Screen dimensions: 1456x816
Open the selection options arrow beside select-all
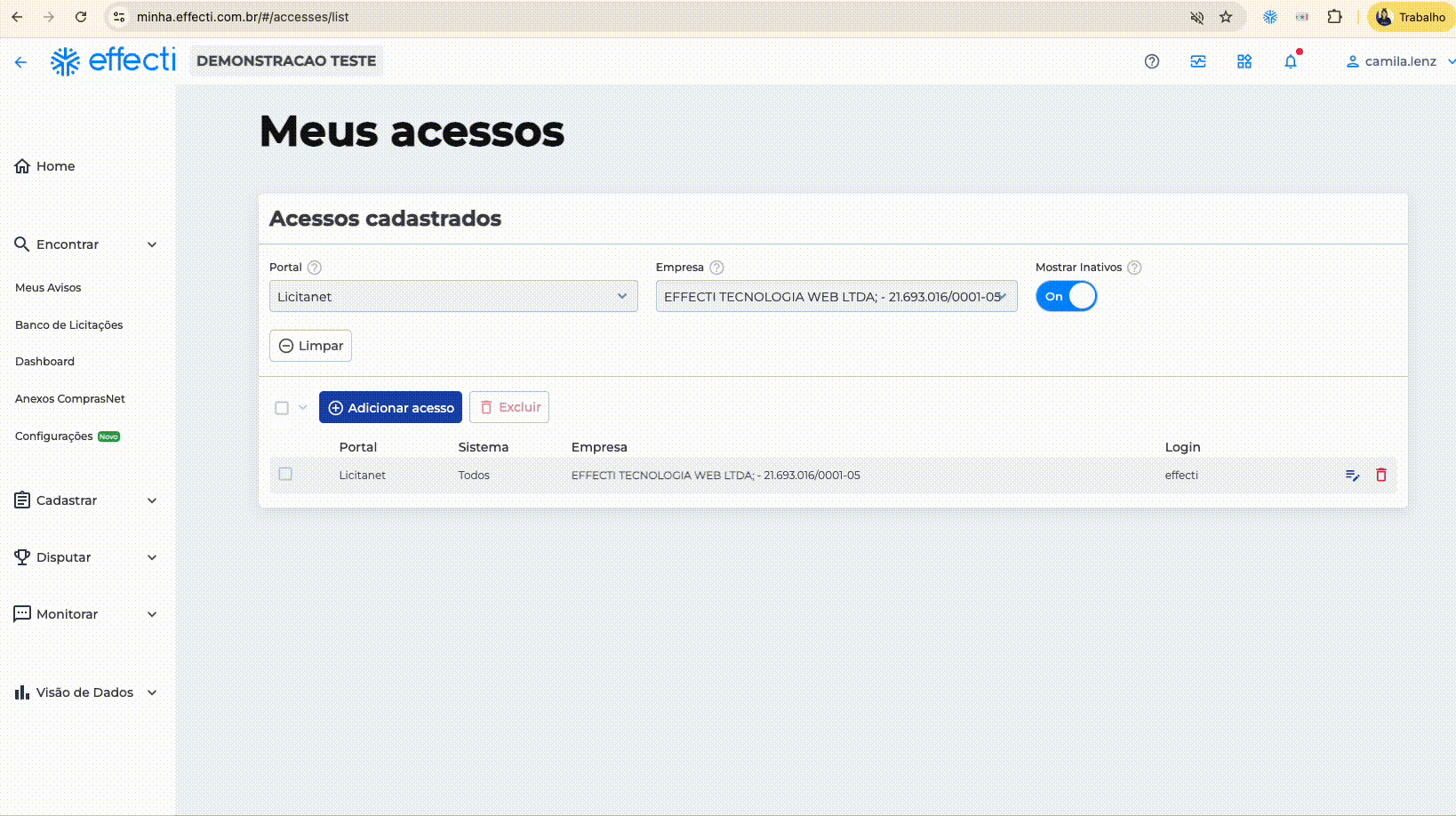[303, 408]
